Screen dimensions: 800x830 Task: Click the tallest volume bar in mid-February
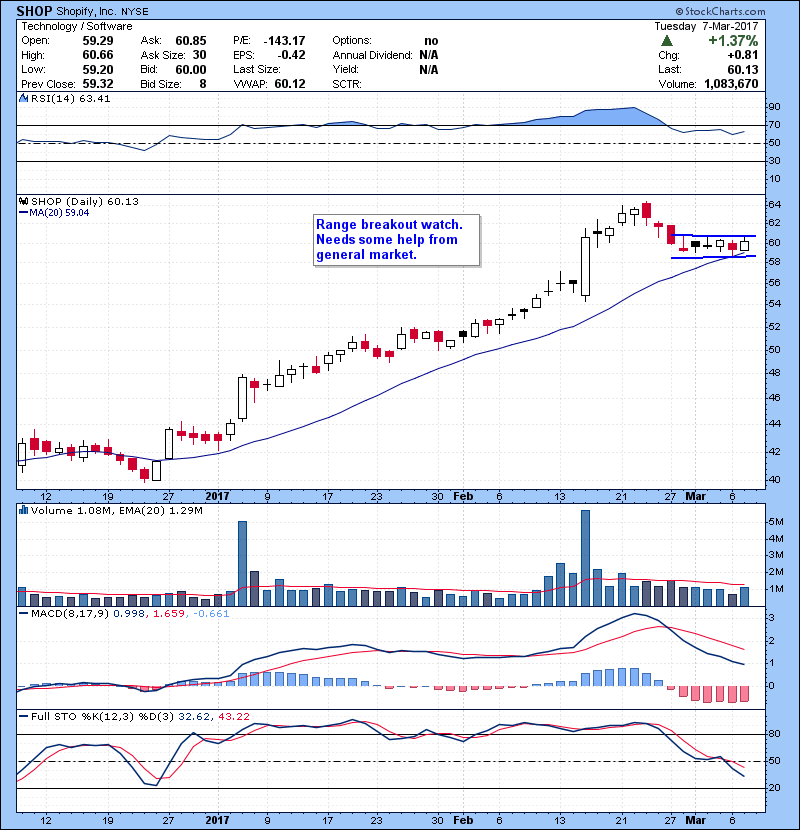click(x=585, y=558)
